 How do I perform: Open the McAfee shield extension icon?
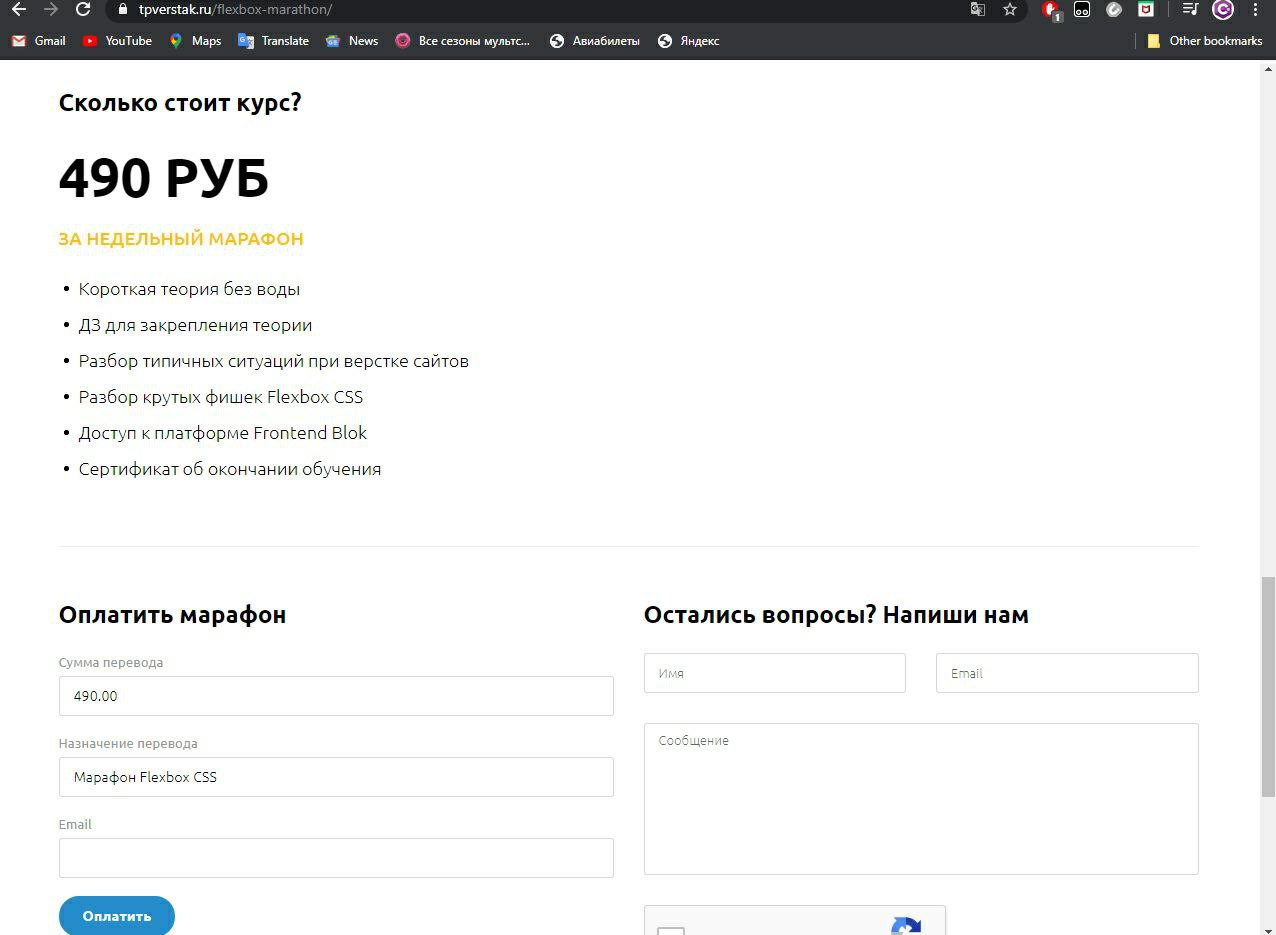point(1146,10)
